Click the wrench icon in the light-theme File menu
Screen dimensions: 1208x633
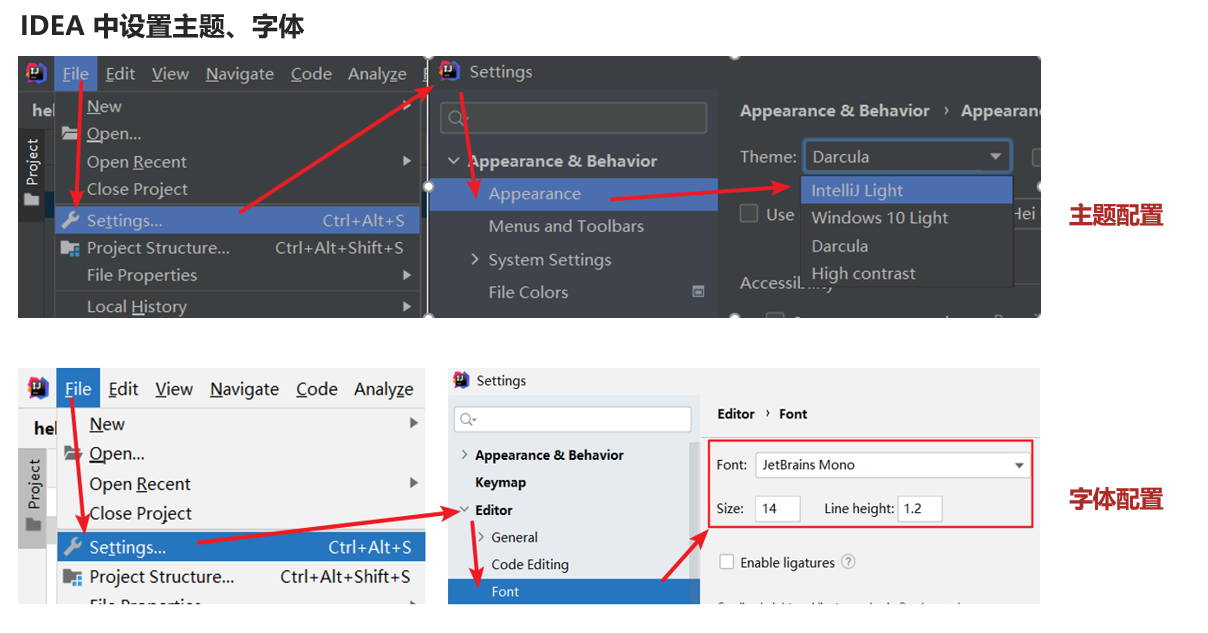(72, 547)
